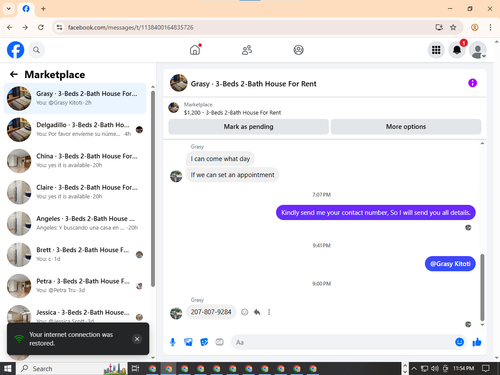Choose a GIF icon
Viewport: 500px width, 375px height.
point(219,342)
